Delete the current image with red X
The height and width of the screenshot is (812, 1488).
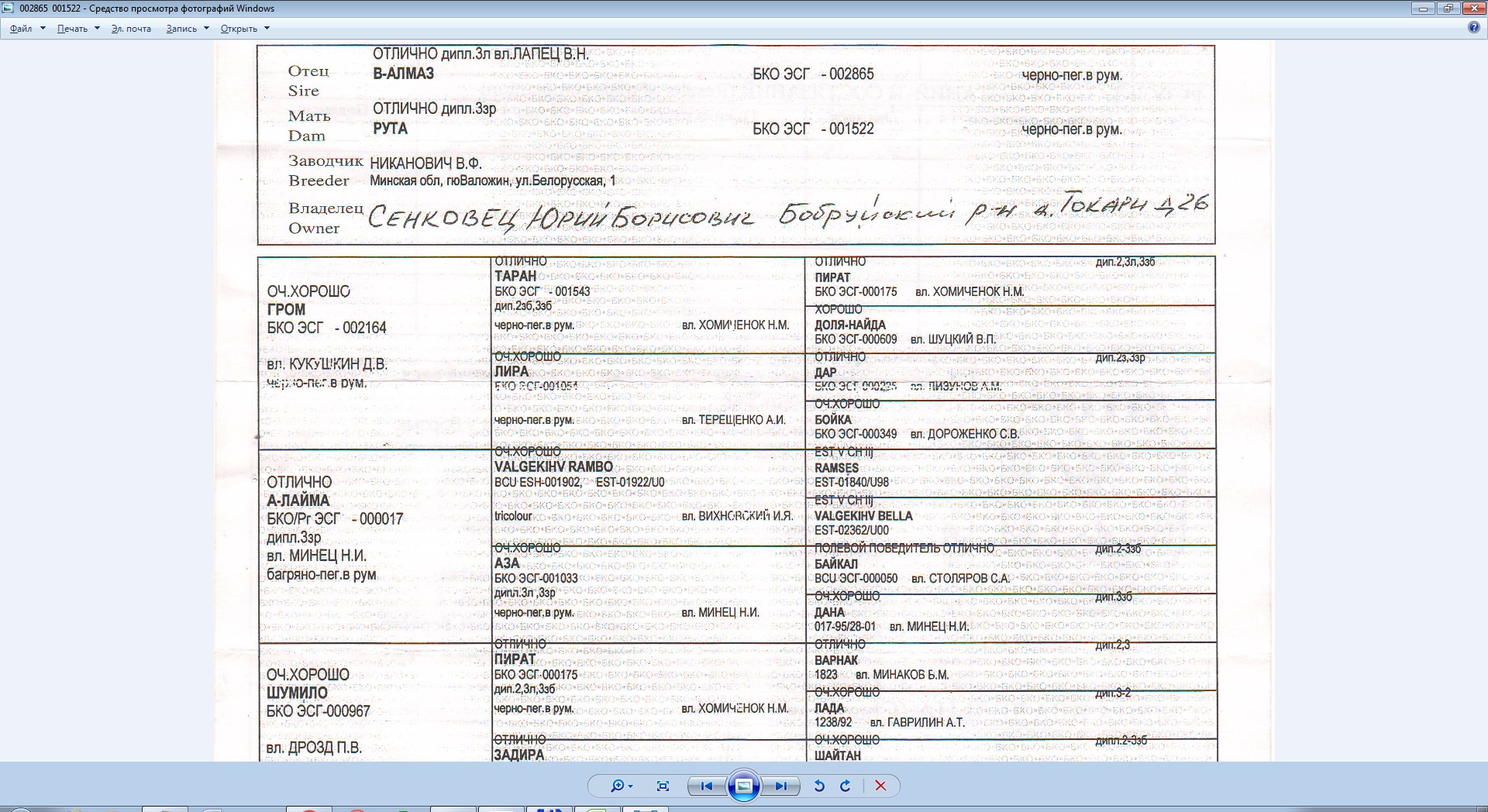point(880,786)
